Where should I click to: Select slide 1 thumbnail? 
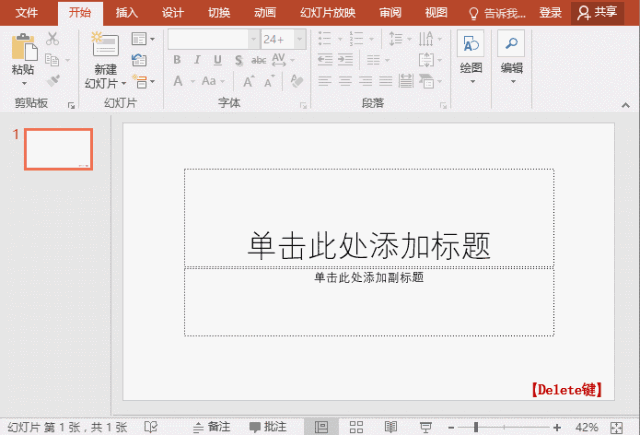point(58,149)
